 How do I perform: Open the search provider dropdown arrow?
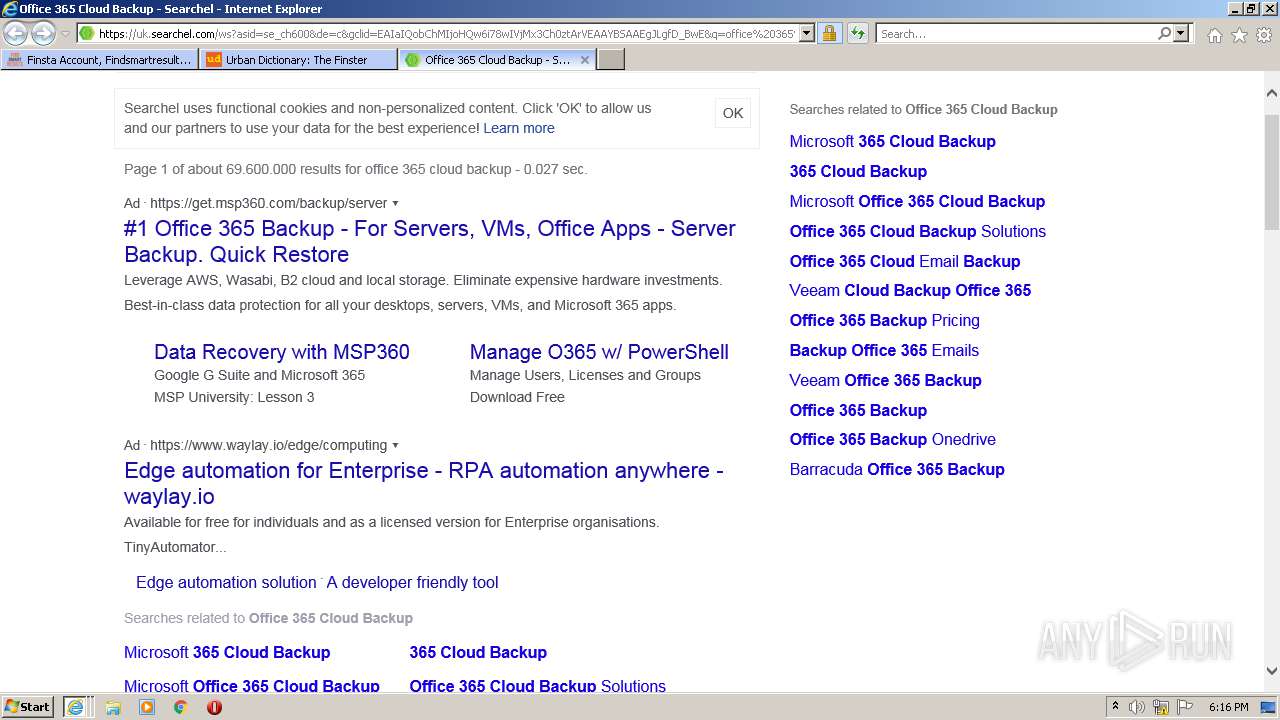[1181, 33]
